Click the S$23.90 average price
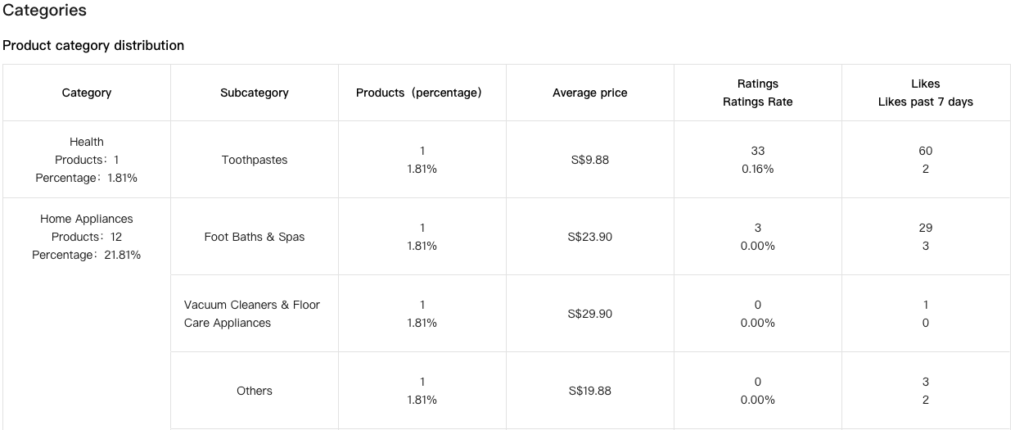The image size is (1024, 430). (x=589, y=237)
